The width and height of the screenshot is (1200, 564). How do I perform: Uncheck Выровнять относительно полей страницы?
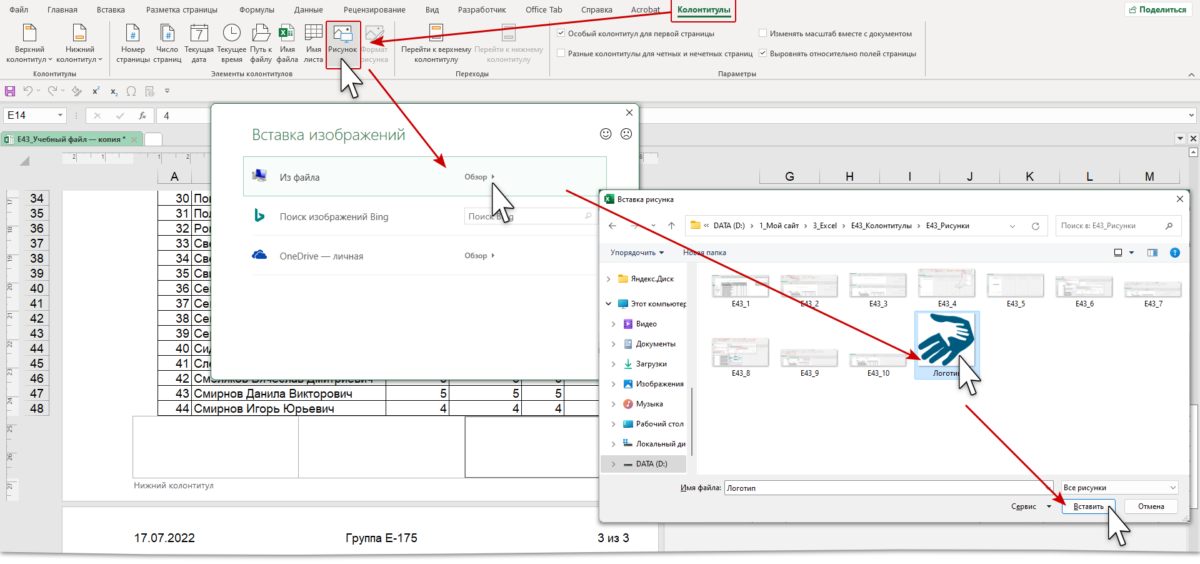[x=764, y=52]
